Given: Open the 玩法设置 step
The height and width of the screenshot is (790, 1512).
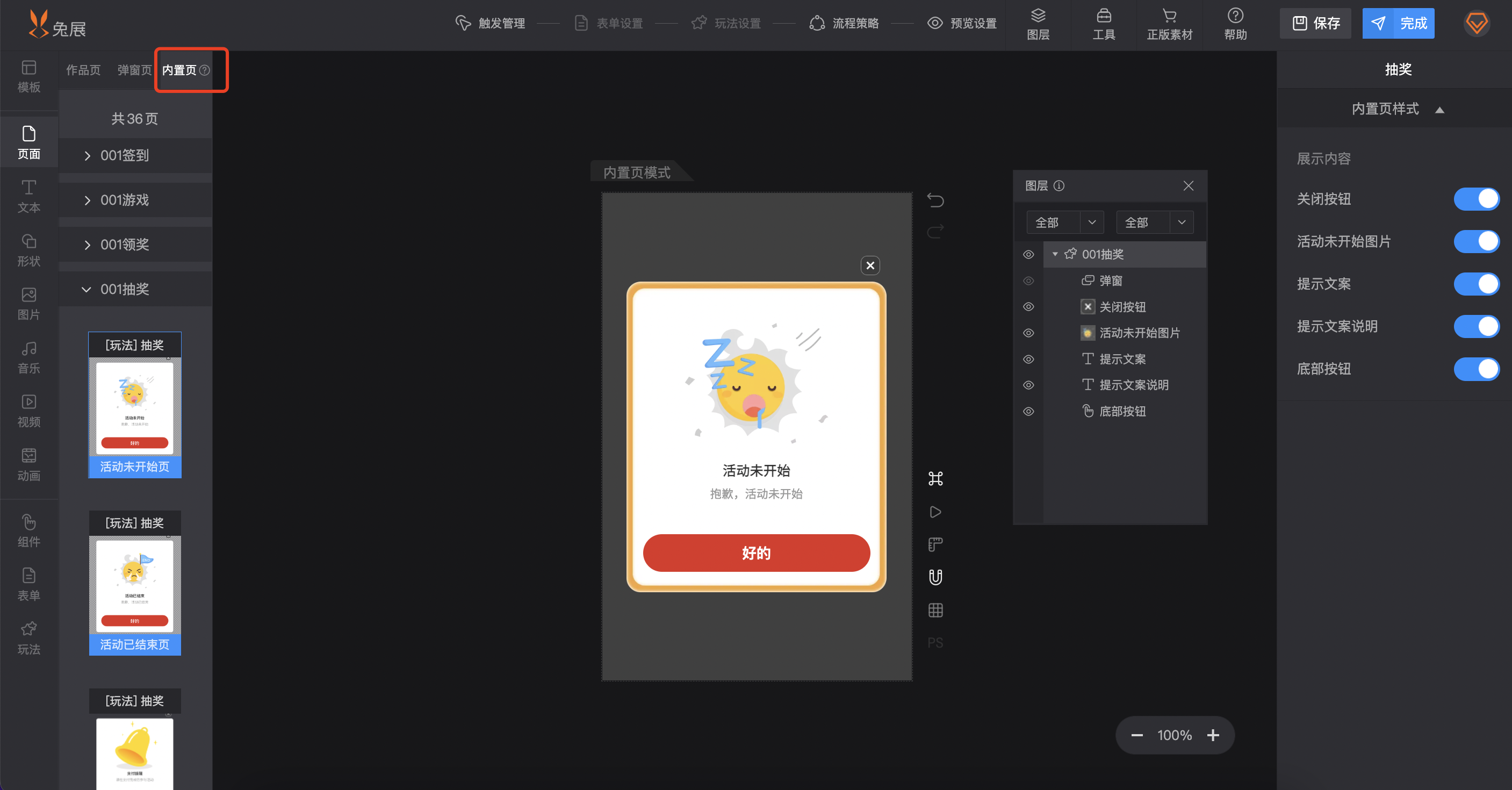Looking at the screenshot, I should coord(726,24).
